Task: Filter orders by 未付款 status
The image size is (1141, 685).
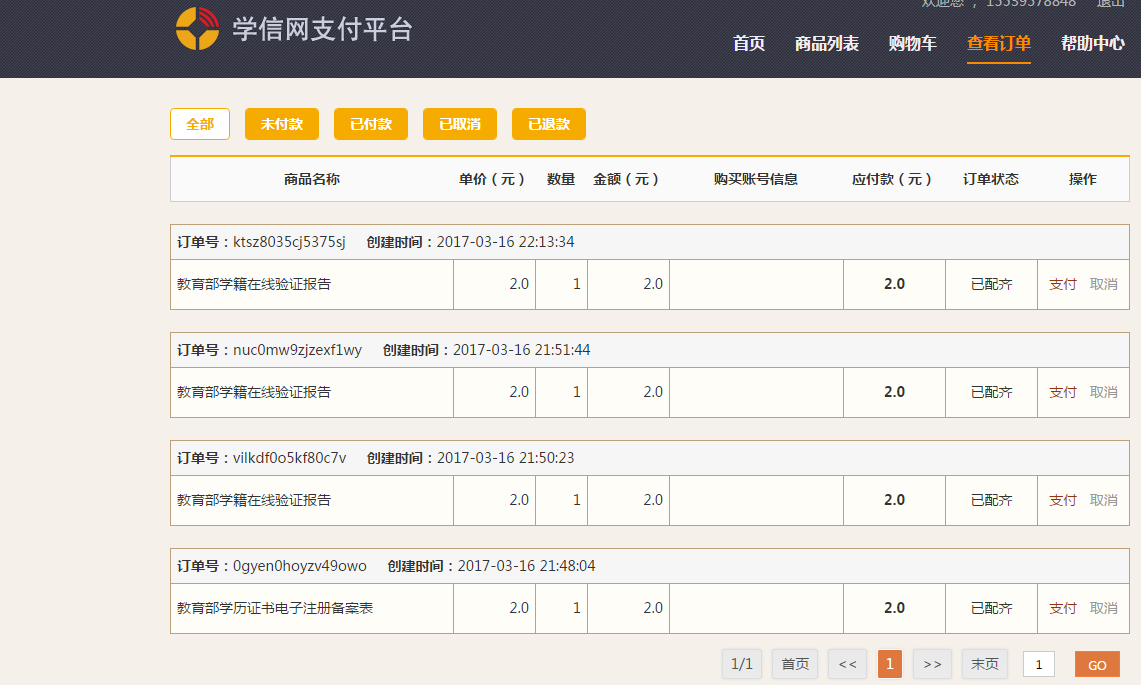Action: pos(281,123)
